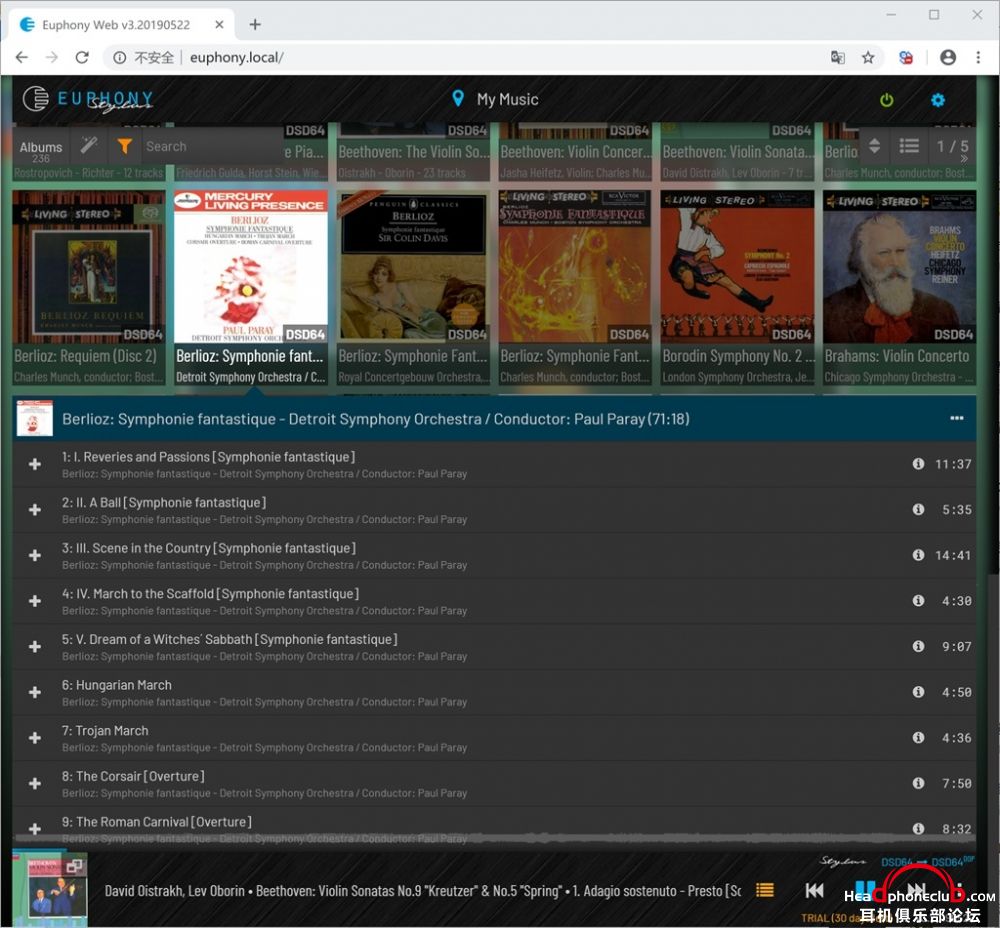
Task: Show info for track 7 Trojan March
Action: click(x=918, y=737)
